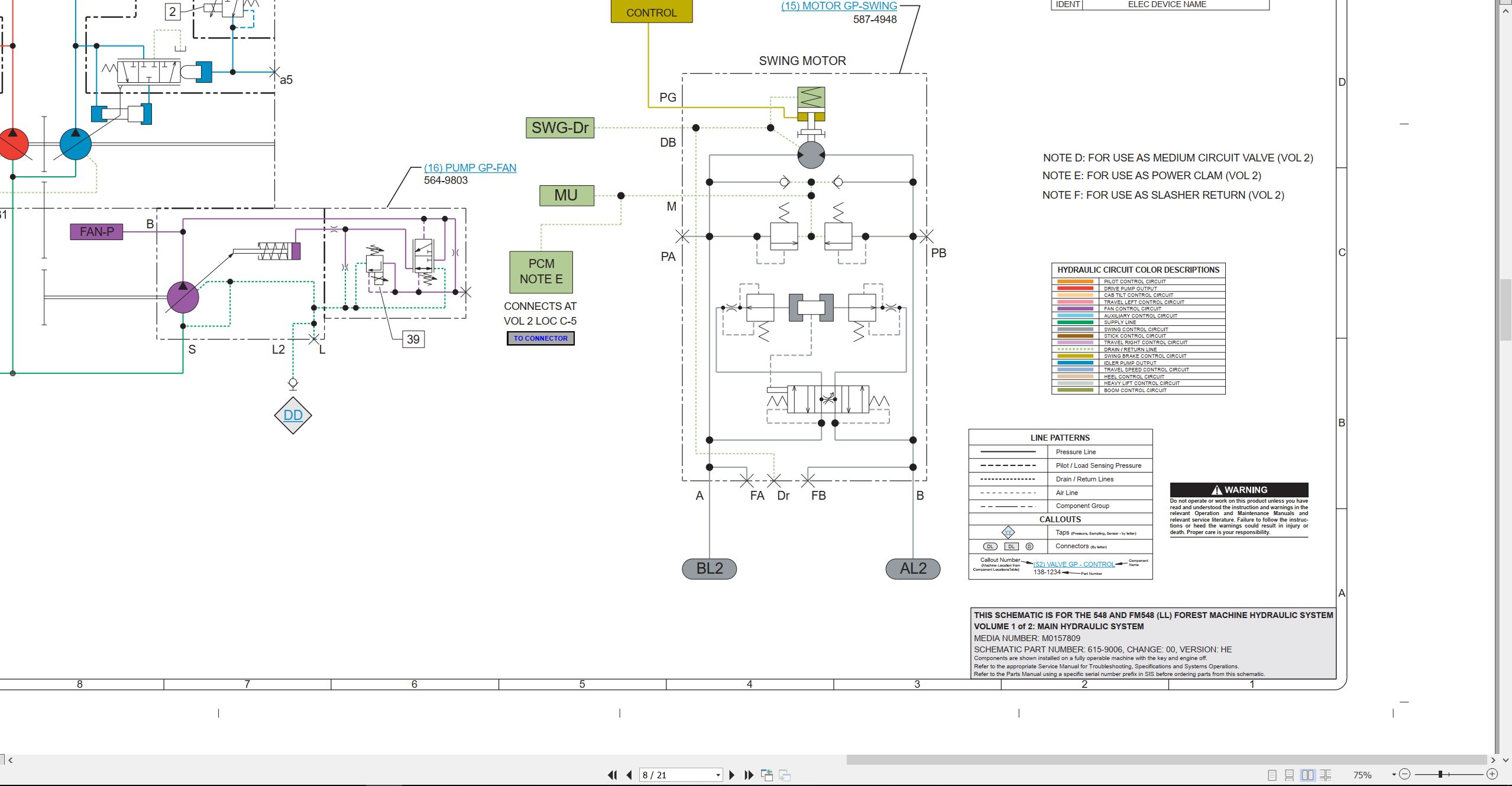Click the Taps callout diamond icon
Screen dimensions: 1512x786
pos(1008,532)
